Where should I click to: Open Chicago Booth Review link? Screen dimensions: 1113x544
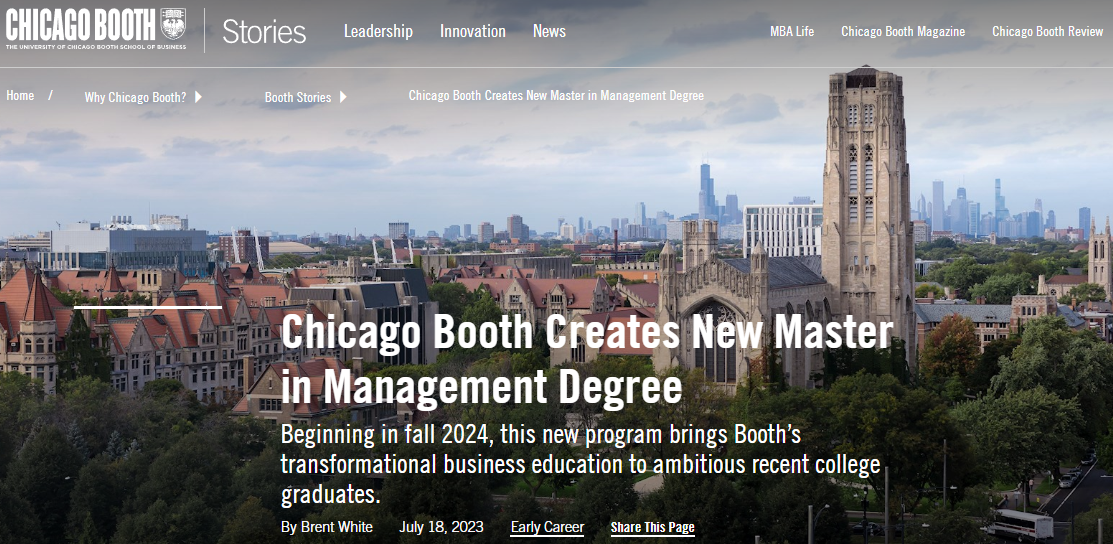[x=1048, y=31]
